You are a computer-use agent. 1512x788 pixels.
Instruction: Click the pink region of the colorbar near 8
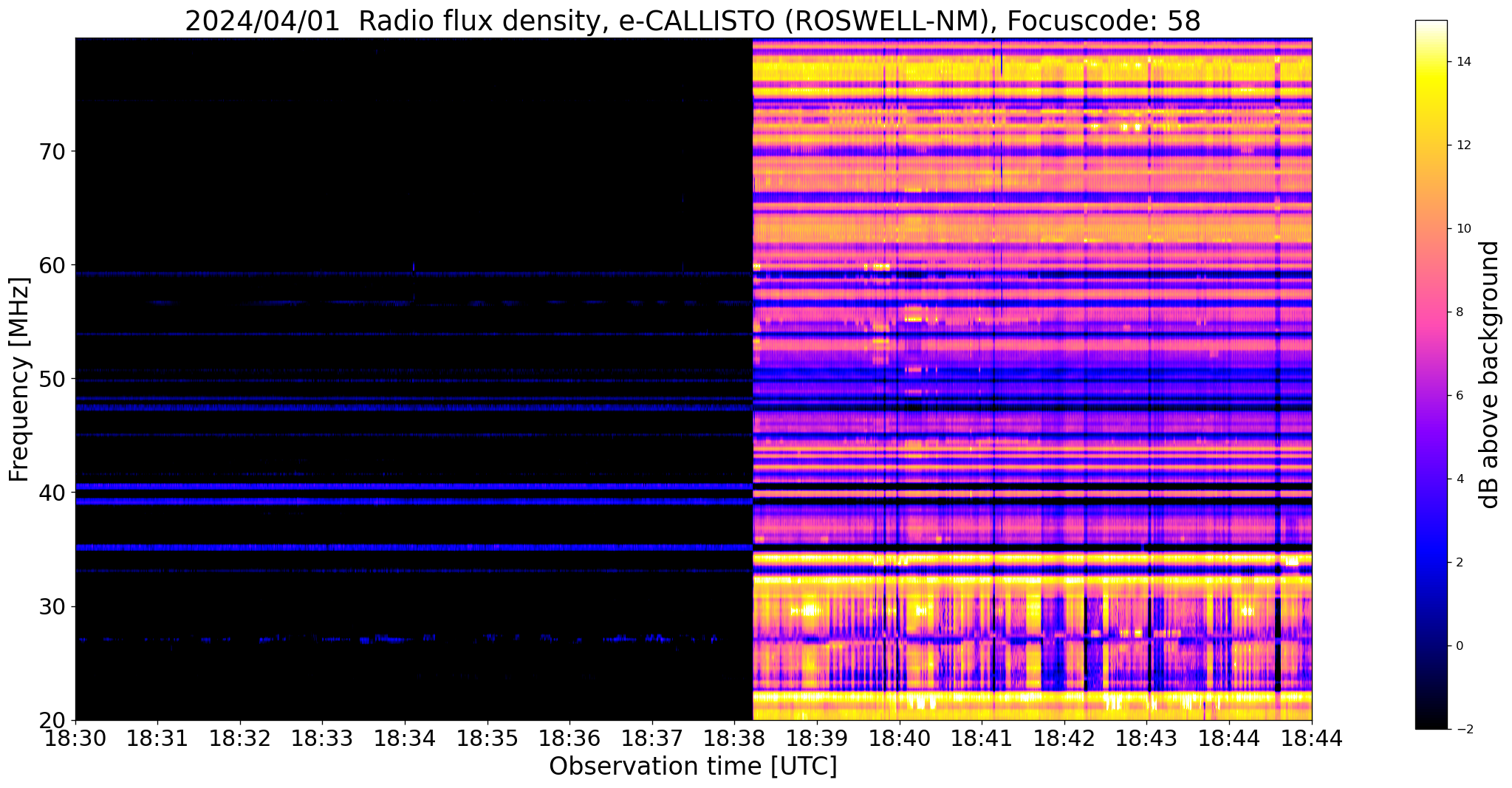1431,312
